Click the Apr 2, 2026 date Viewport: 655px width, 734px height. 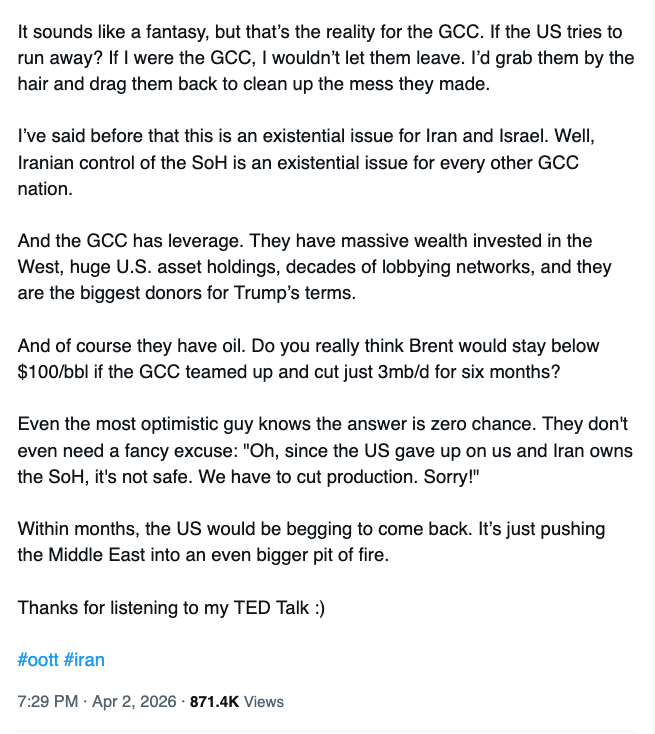click(x=131, y=701)
